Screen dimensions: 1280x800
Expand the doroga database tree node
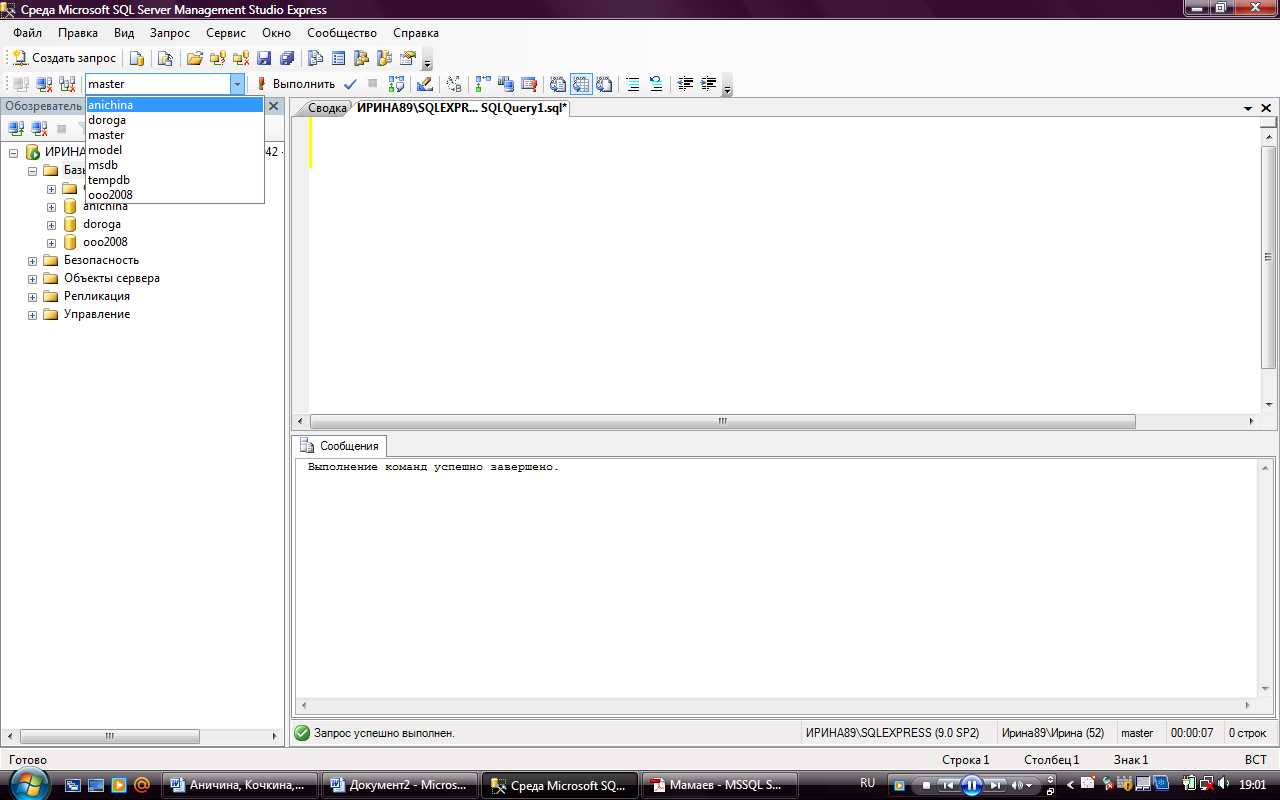click(51, 225)
